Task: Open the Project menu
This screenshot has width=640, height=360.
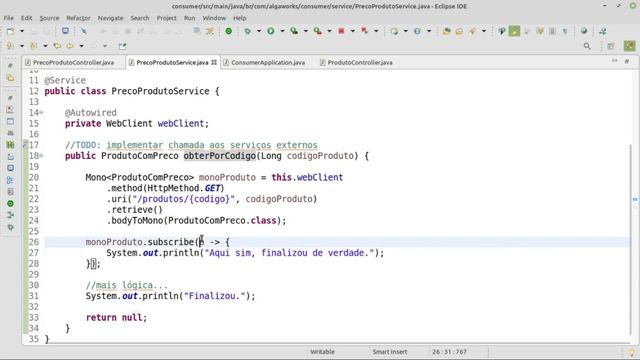Action: (167, 18)
